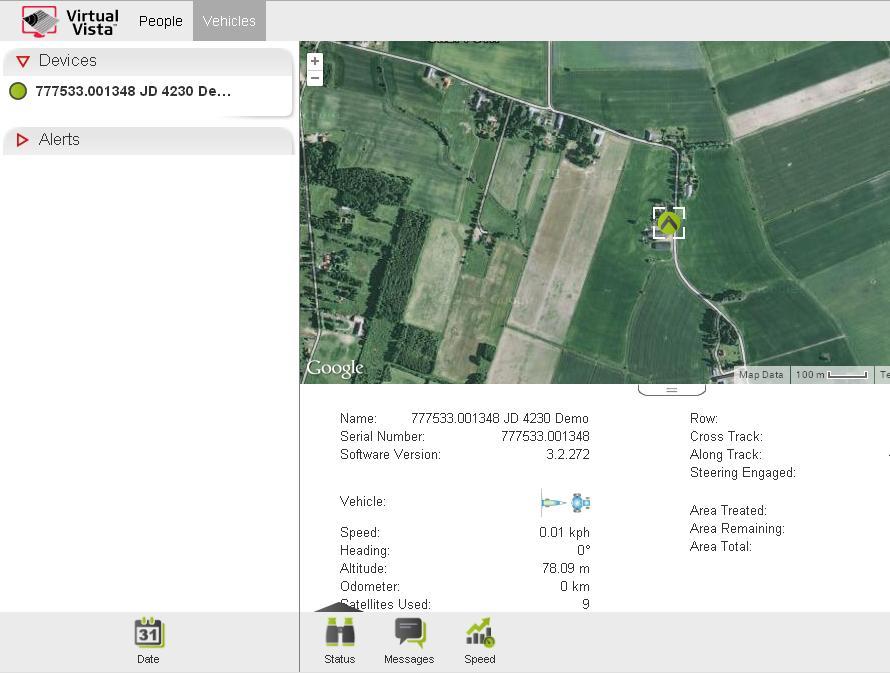Zoom out on the map
This screenshot has width=890, height=673.
click(x=315, y=78)
